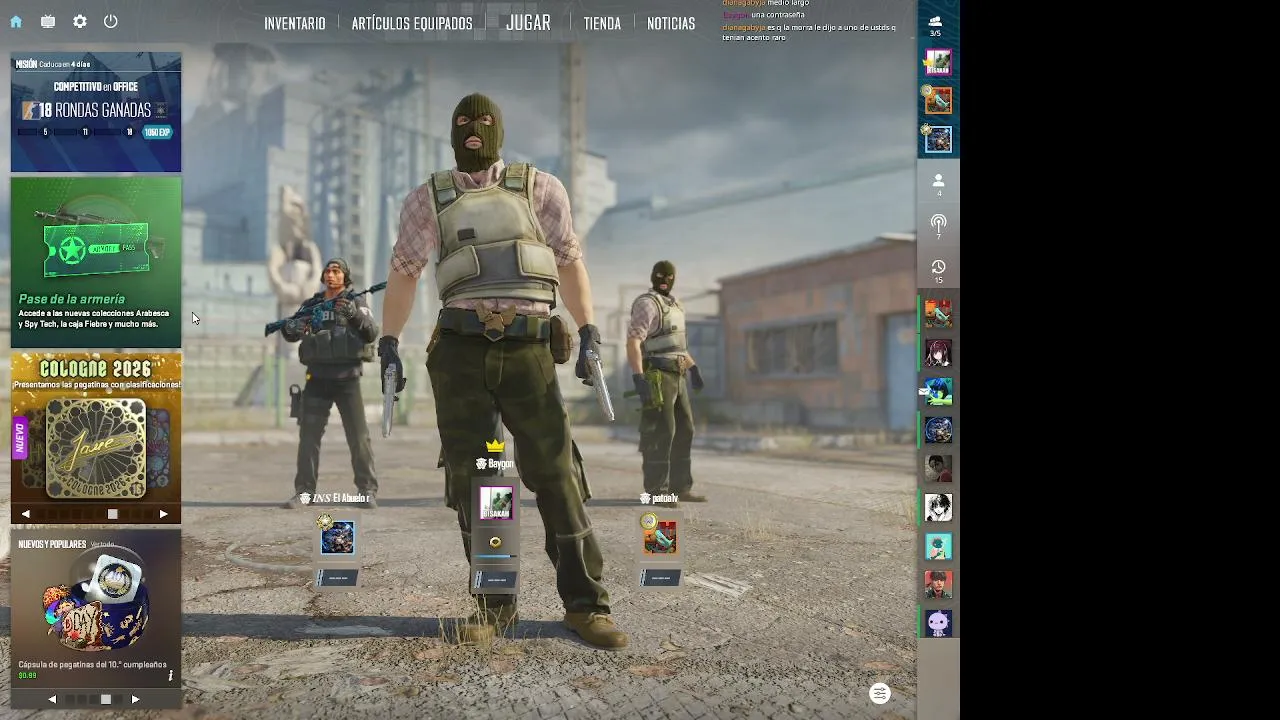
Task: Click the patoalv player name
Action: [665, 498]
